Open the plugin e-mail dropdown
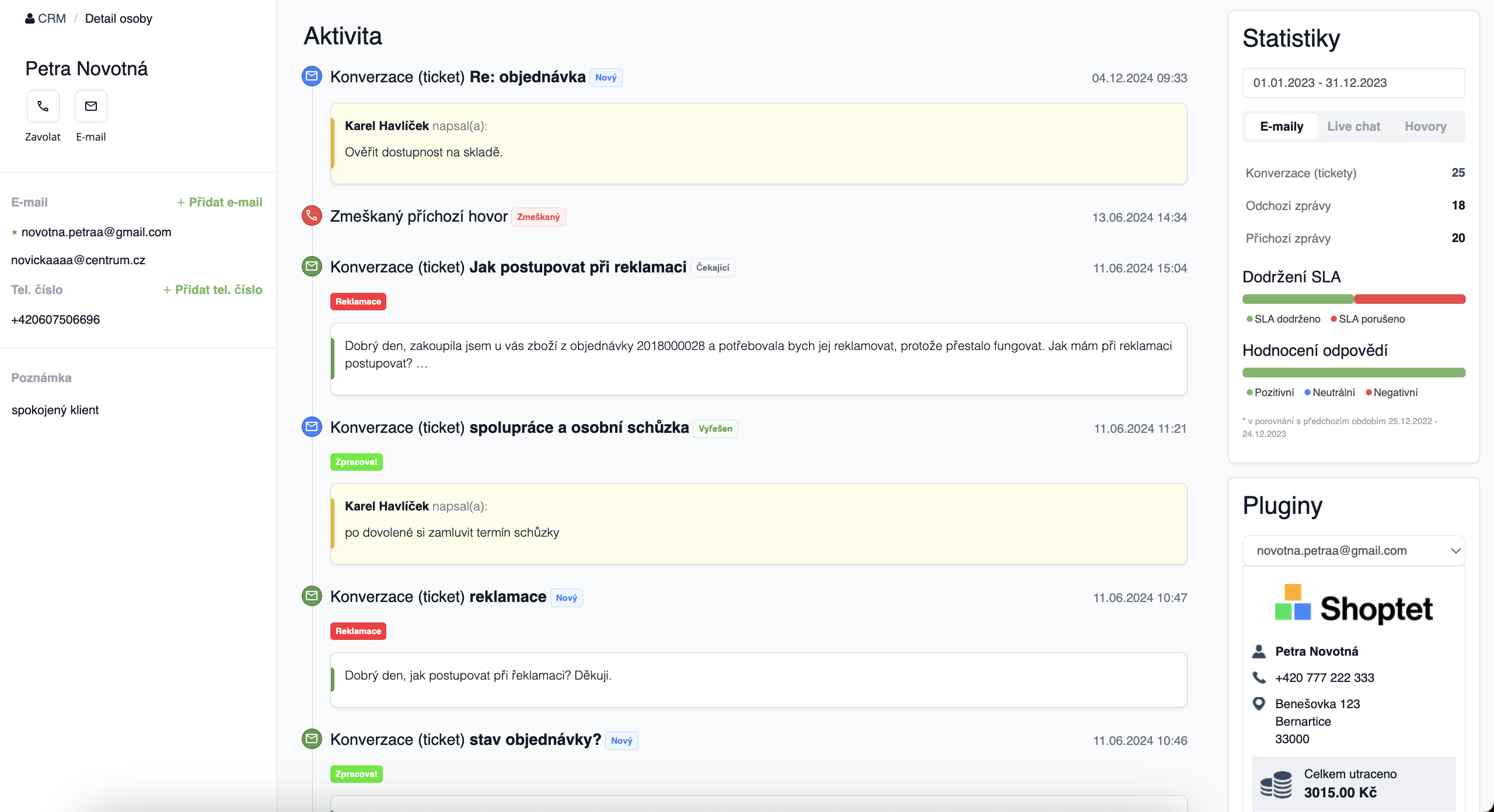Image resolution: width=1494 pixels, height=812 pixels. tap(1353, 551)
